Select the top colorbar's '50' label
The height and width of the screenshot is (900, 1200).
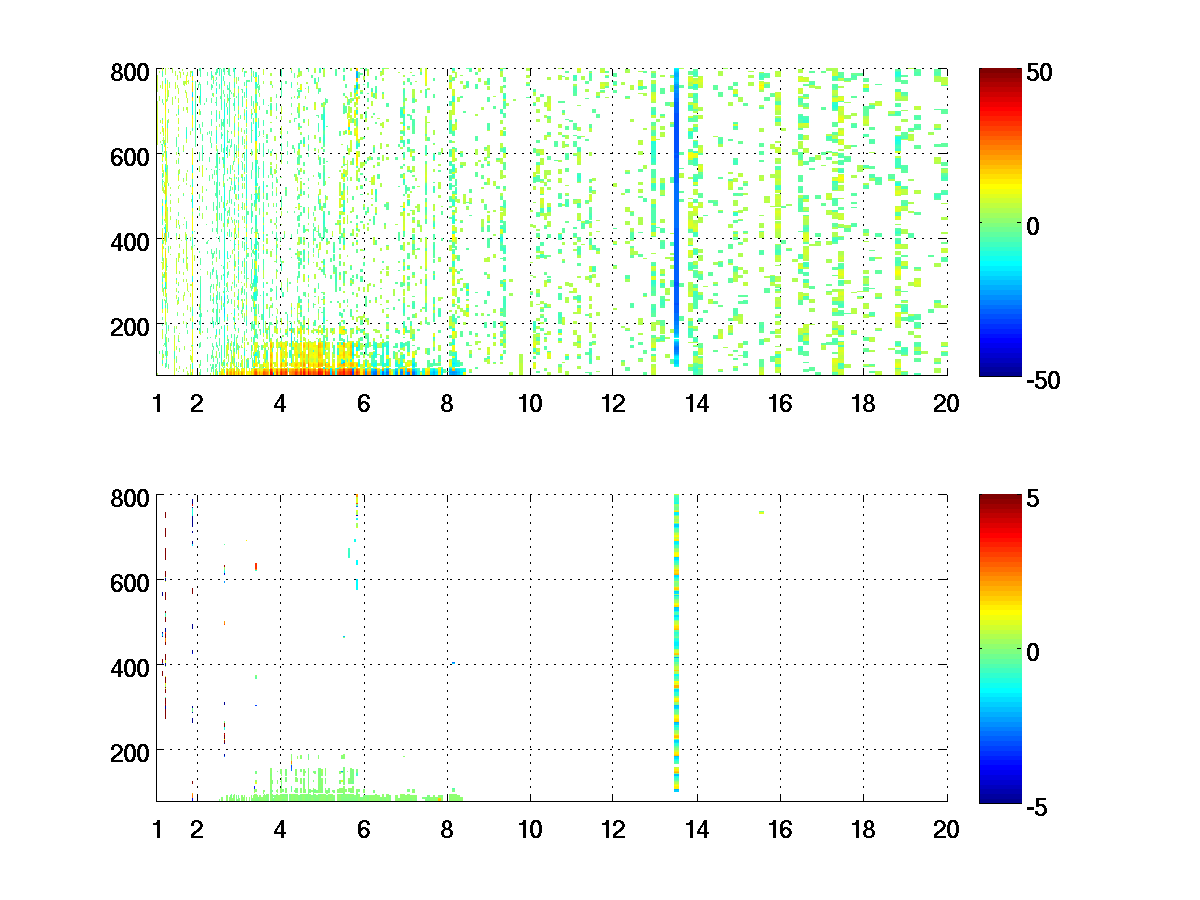(x=1037, y=73)
